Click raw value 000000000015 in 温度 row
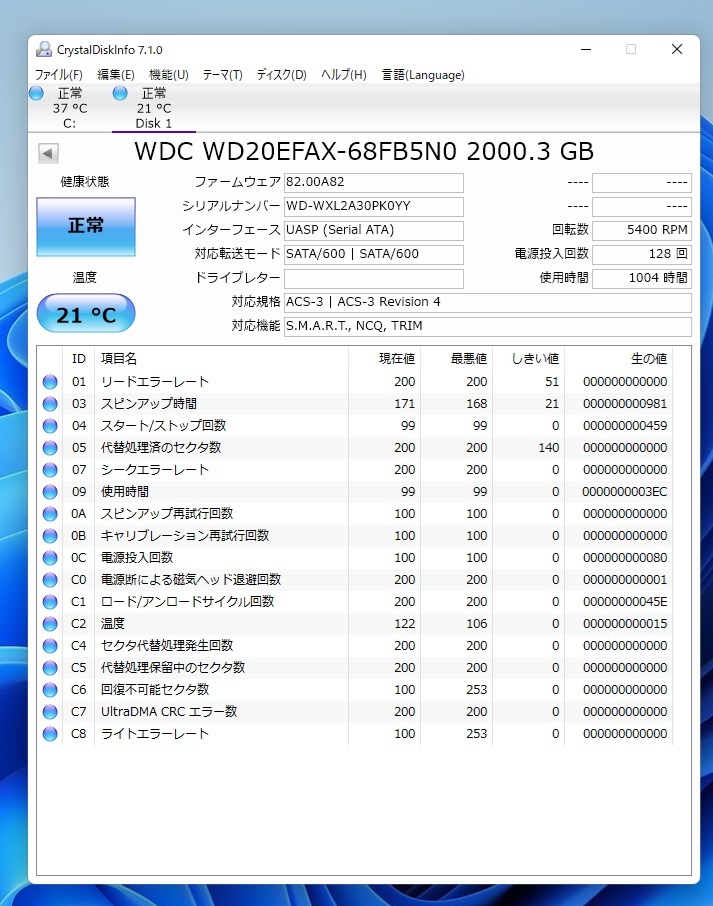Image resolution: width=713 pixels, height=906 pixels. (625, 623)
